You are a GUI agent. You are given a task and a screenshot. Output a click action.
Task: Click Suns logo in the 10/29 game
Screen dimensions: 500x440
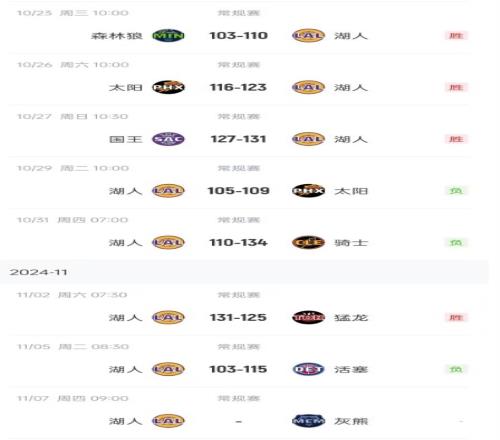pyautogui.click(x=308, y=191)
